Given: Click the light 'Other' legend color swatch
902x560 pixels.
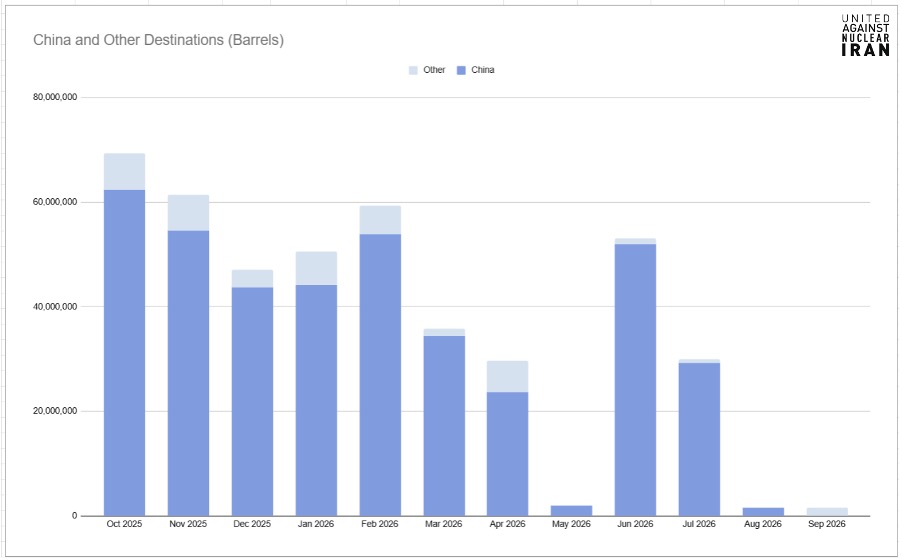Looking at the screenshot, I should pyautogui.click(x=413, y=70).
